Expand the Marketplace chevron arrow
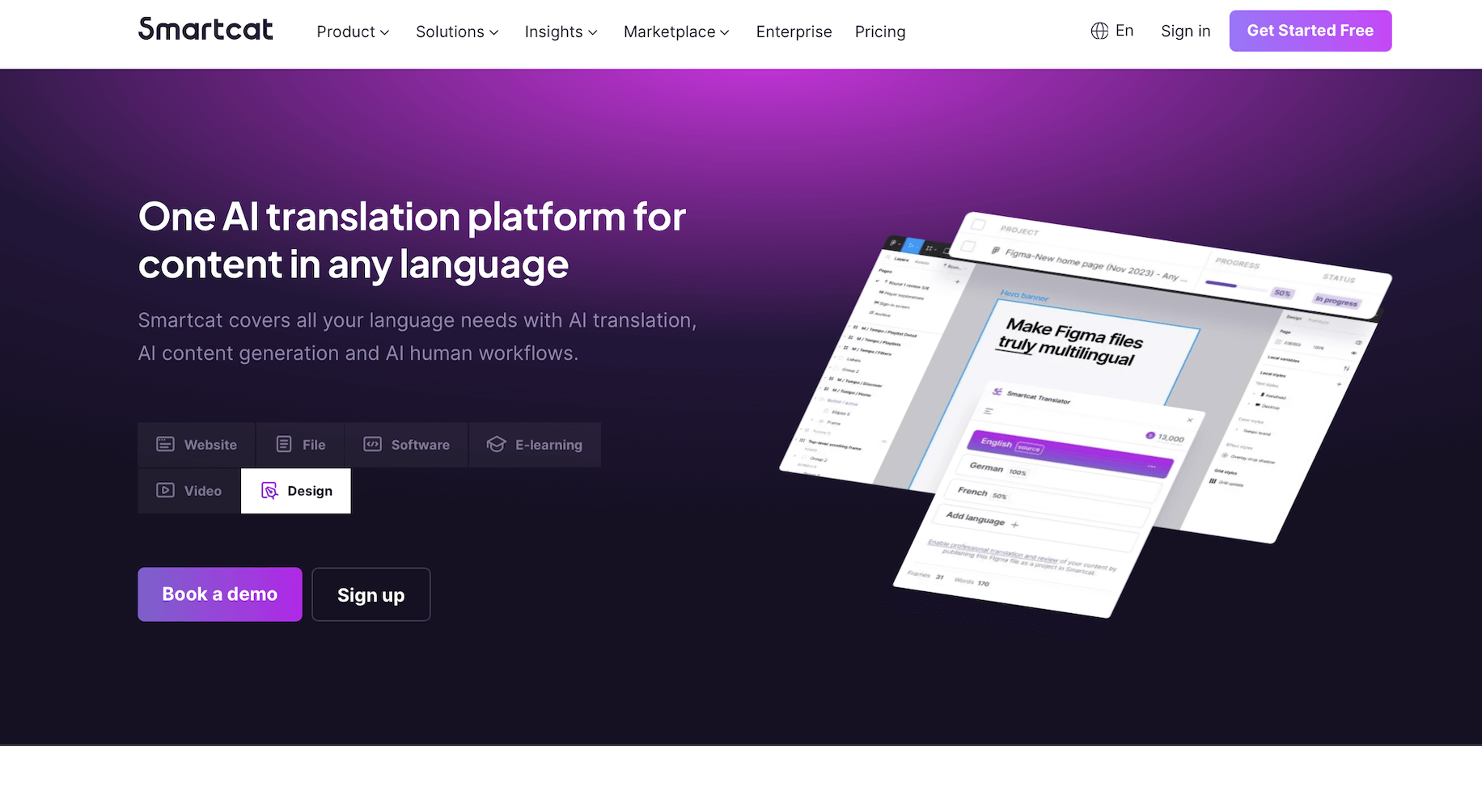This screenshot has height=812, width=1482. [725, 32]
